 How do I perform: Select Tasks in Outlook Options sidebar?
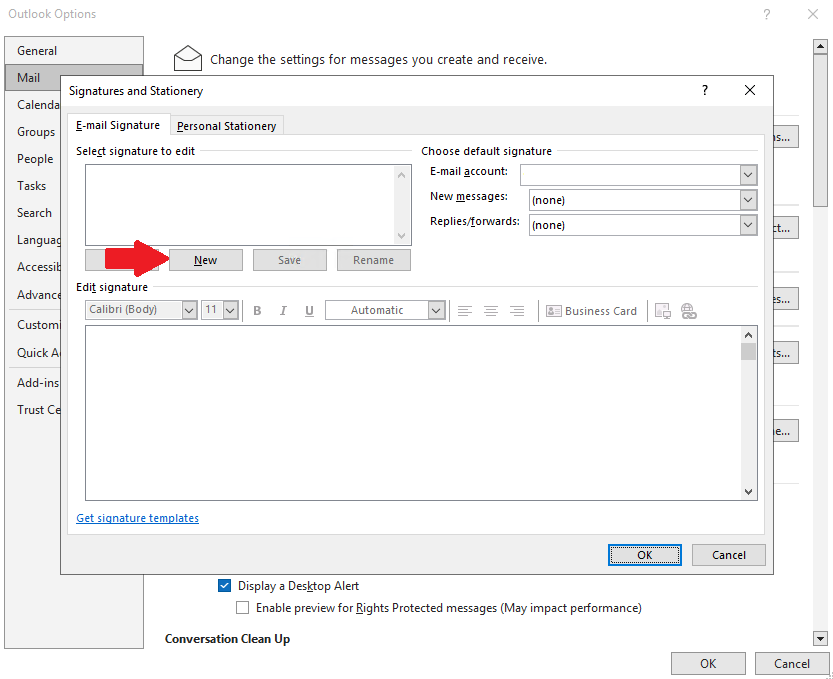(33, 185)
